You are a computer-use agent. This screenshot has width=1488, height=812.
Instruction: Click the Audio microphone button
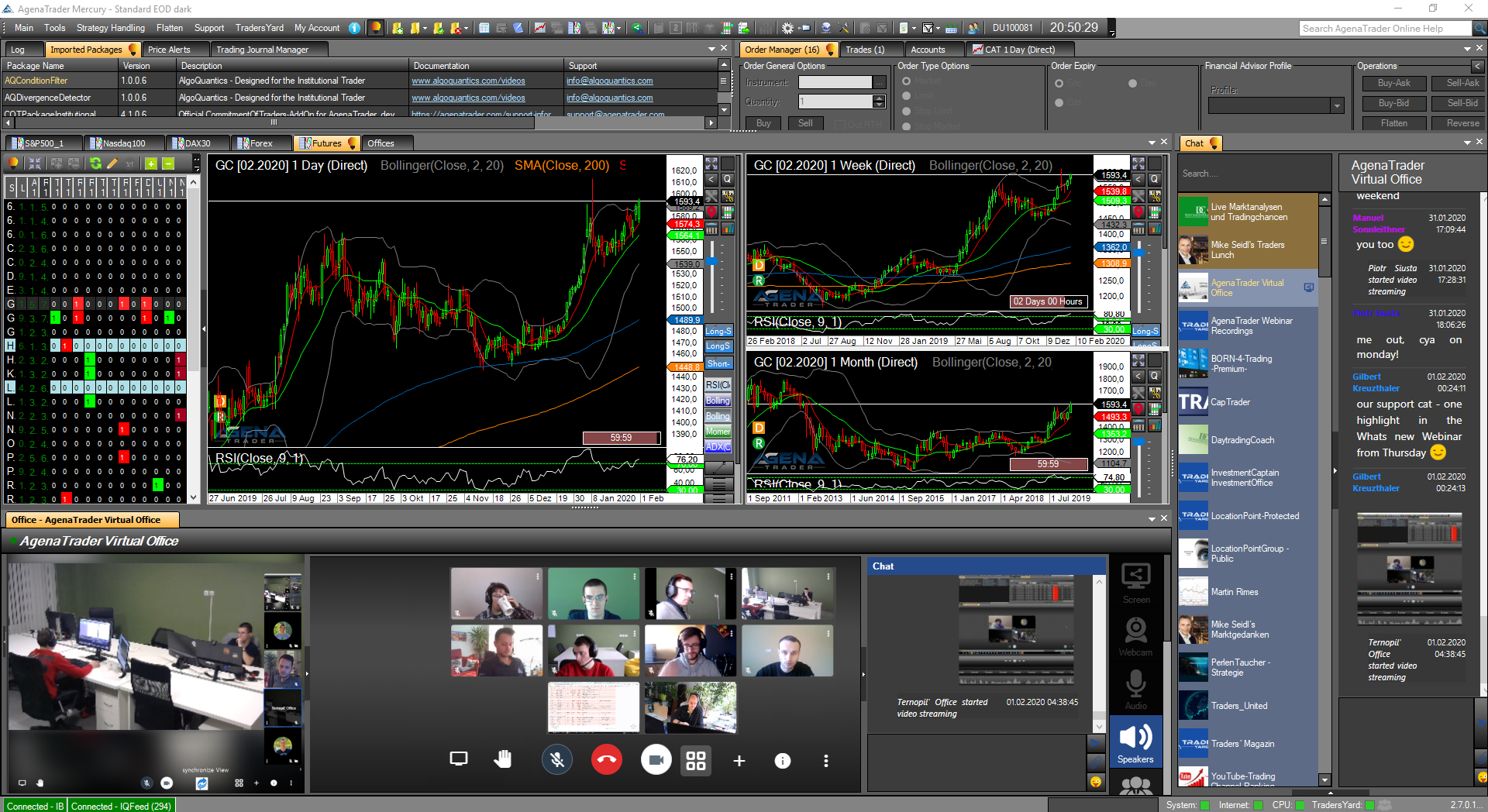click(1135, 690)
